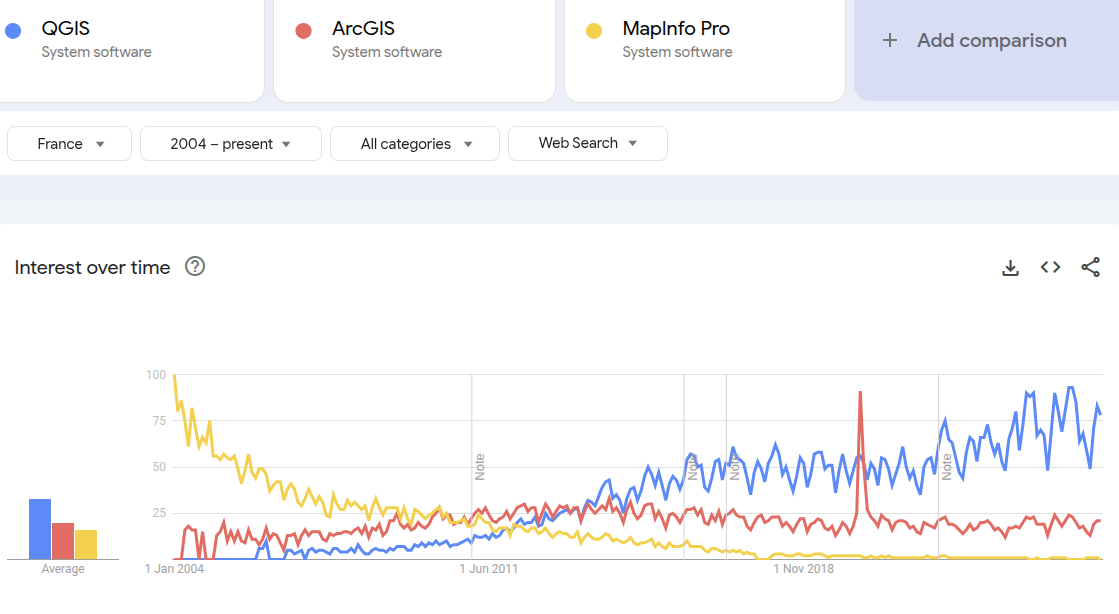This screenshot has height=614, width=1119.
Task: Click the yellow MapInfo Pro color indicator dot
Action: pyautogui.click(x=594, y=29)
